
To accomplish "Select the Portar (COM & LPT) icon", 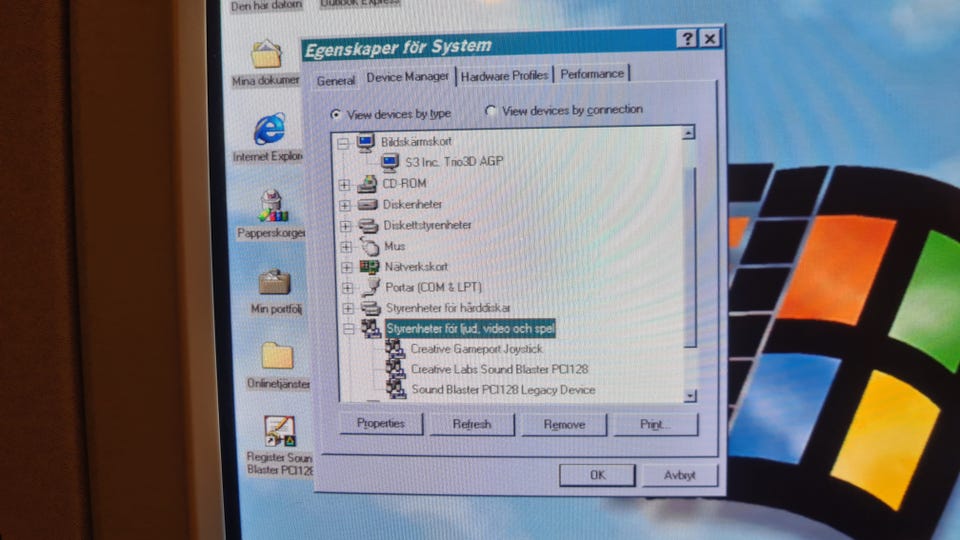I will 370,287.
